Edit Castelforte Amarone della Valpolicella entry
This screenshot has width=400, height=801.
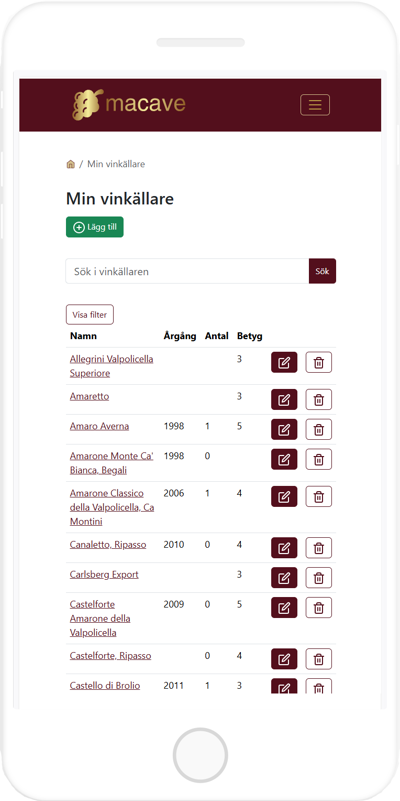284,607
